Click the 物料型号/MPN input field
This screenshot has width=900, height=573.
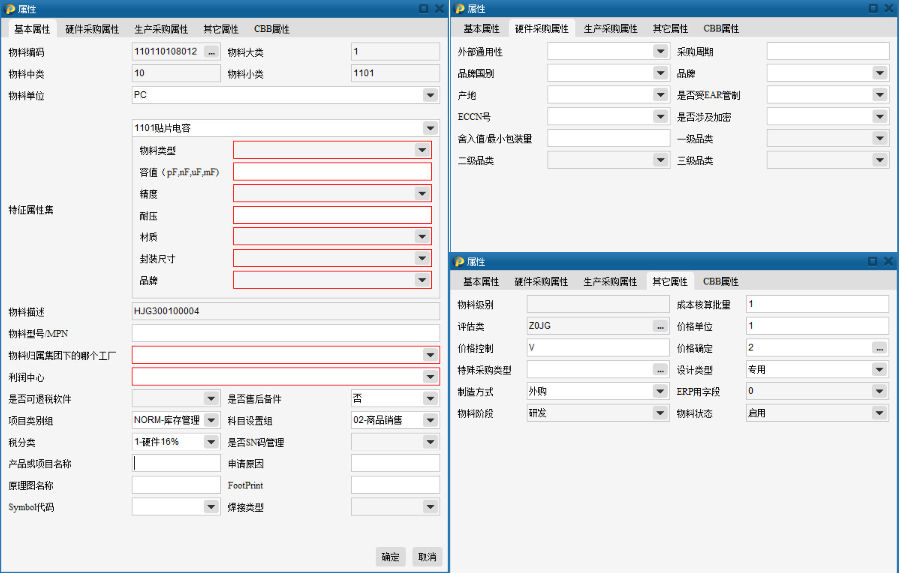pyautogui.click(x=285, y=333)
